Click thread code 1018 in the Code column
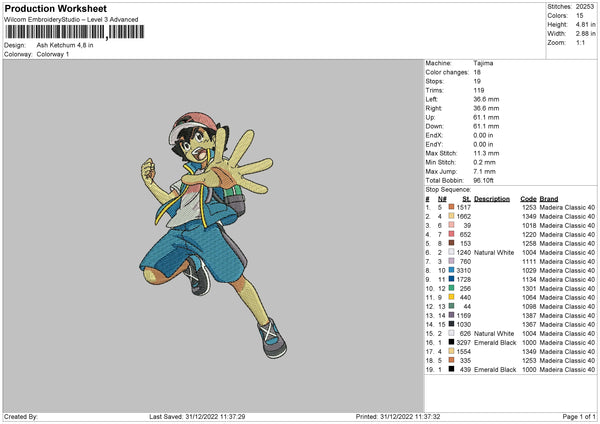600x424 pixels. [529, 225]
